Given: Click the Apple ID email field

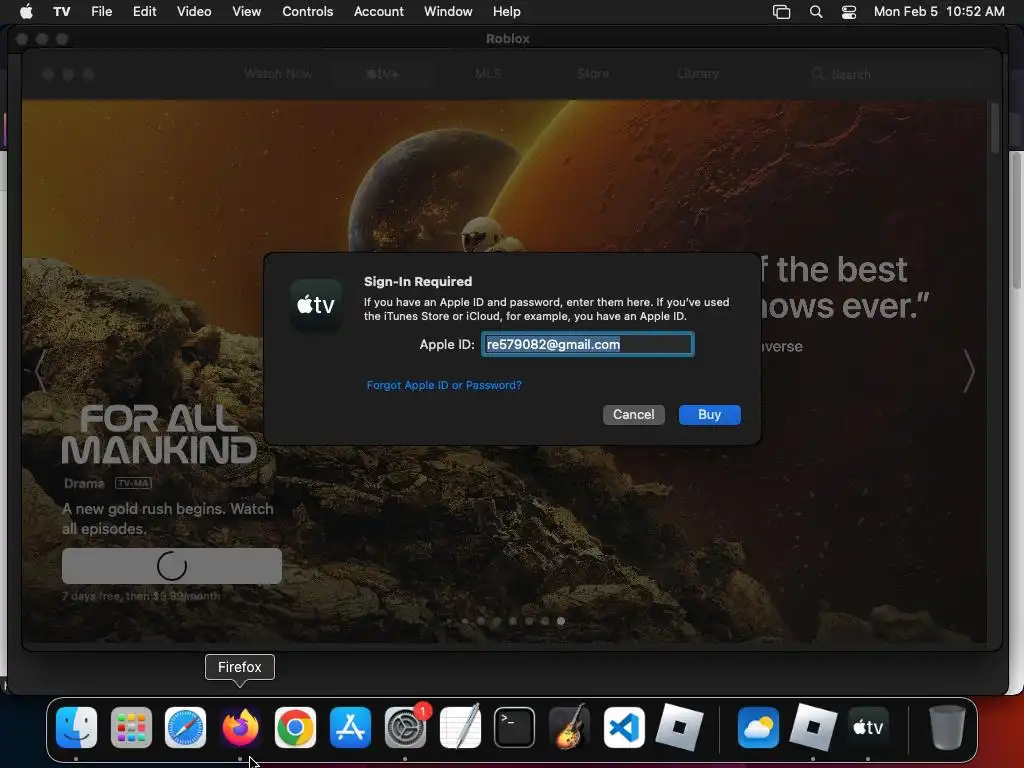Looking at the screenshot, I should (x=588, y=344).
